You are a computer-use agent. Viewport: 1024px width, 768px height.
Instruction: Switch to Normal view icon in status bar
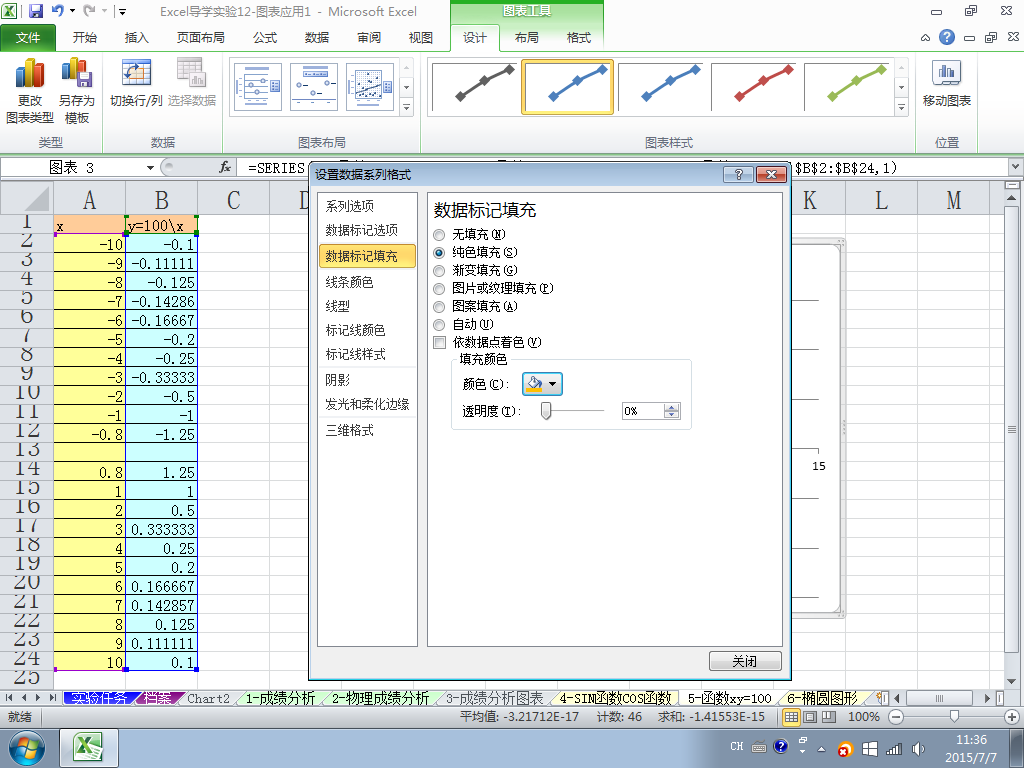[791, 717]
